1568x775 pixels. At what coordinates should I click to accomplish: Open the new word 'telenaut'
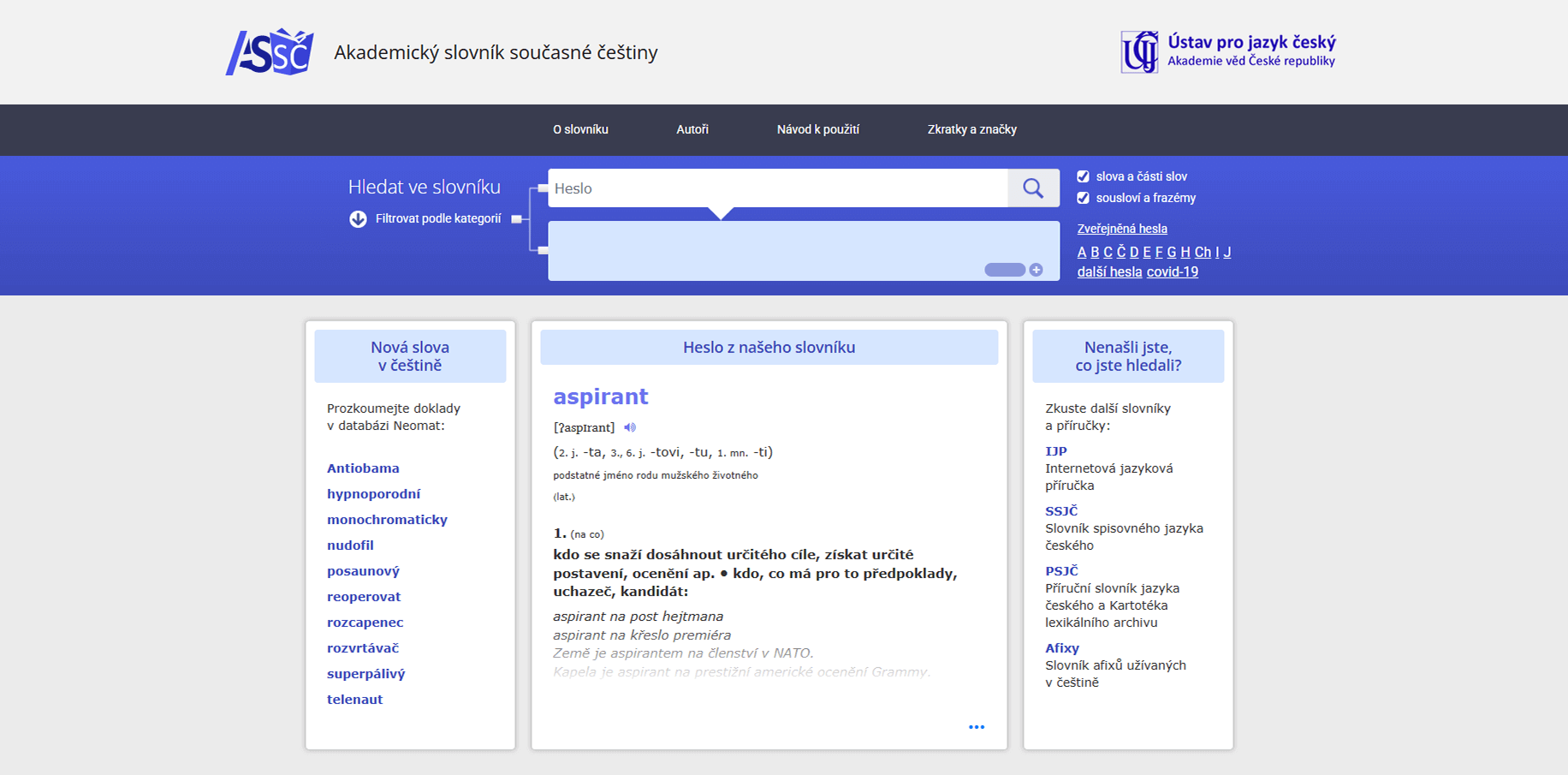(354, 700)
